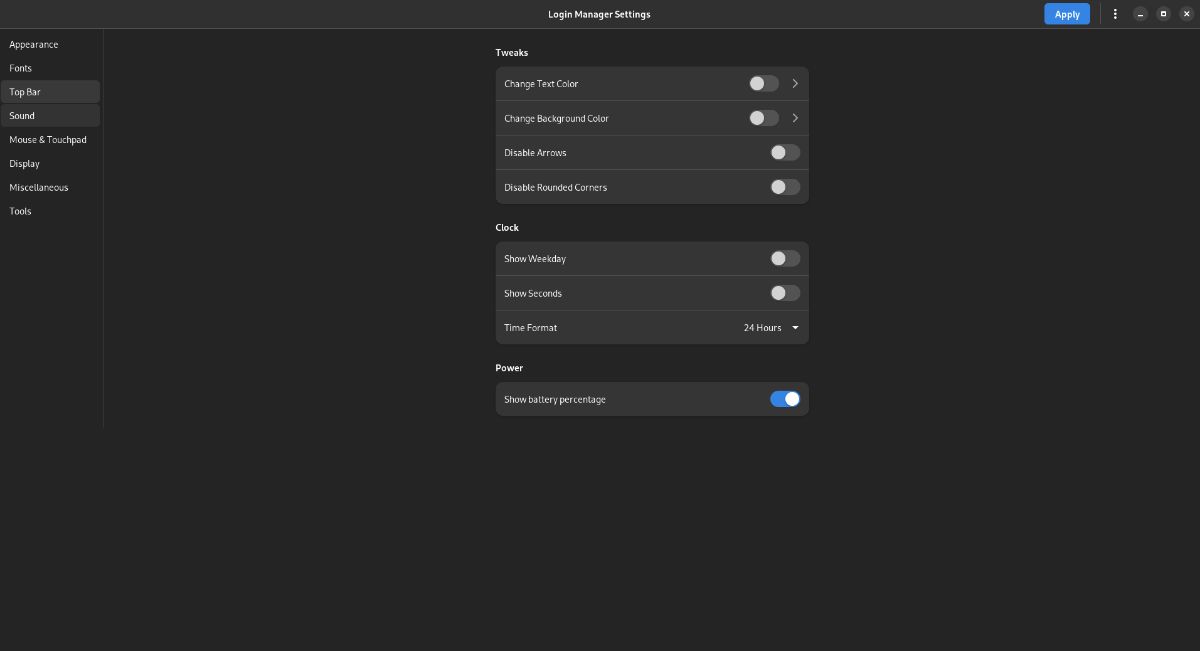Open the Sound settings section
This screenshot has height=651, width=1200.
coord(22,115)
